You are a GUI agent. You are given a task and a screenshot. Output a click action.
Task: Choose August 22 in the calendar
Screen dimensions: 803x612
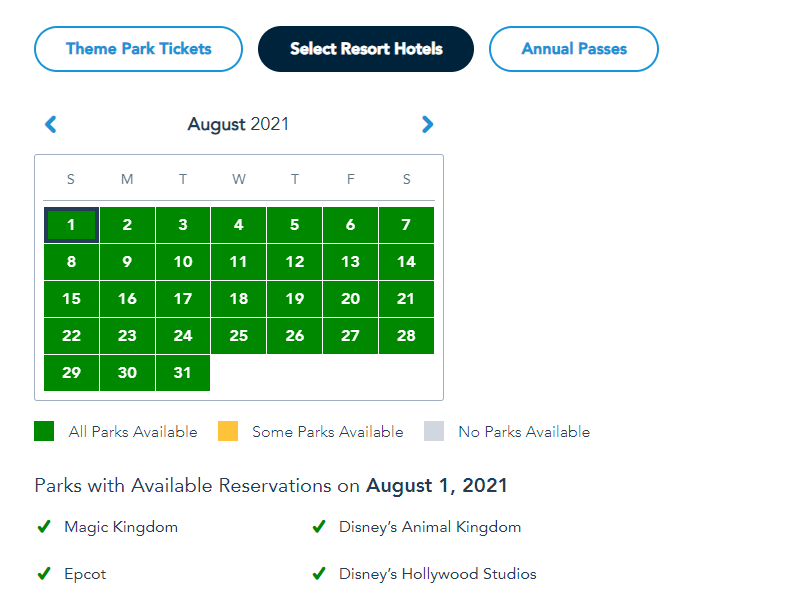(71, 336)
